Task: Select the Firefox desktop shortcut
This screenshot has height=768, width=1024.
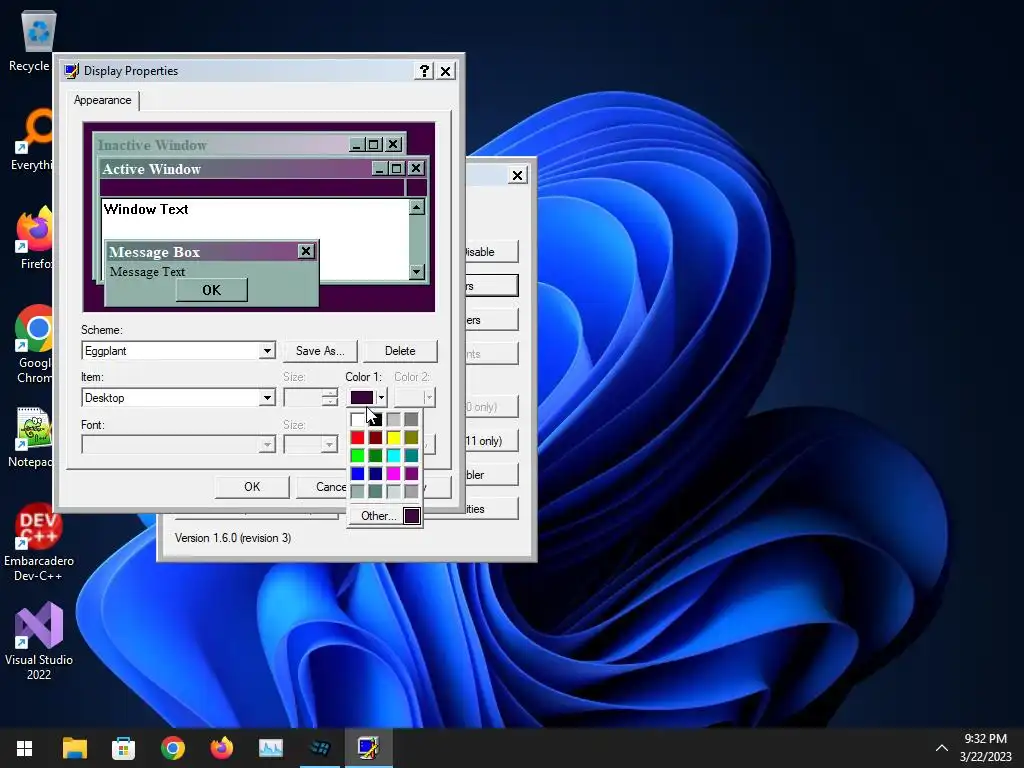Action: (x=36, y=238)
